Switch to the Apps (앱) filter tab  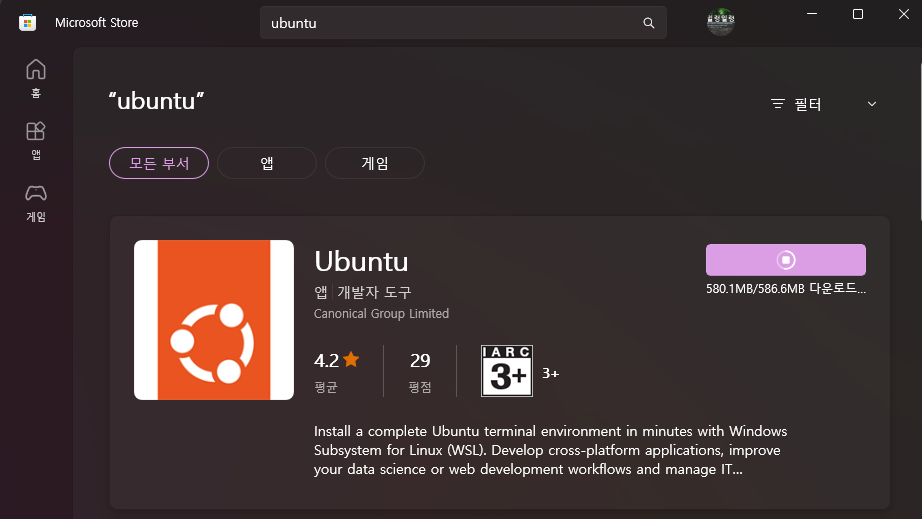(x=267, y=163)
